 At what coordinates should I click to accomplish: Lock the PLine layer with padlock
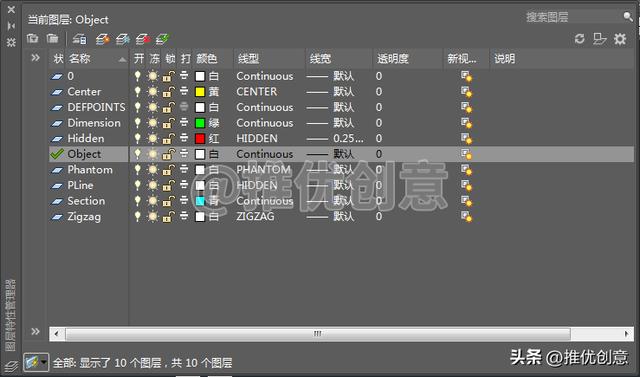(169, 186)
